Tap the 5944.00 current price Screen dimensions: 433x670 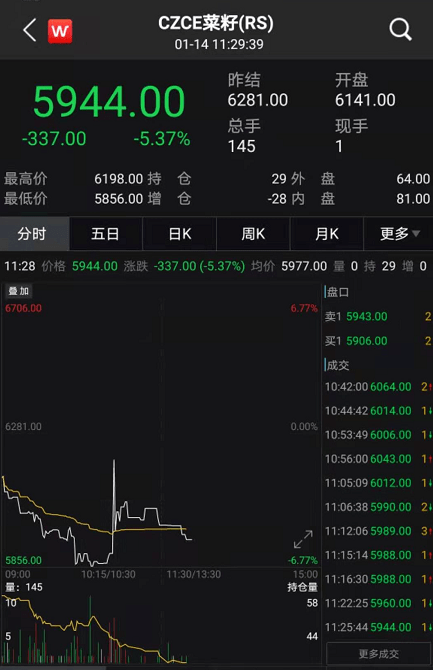coord(109,101)
